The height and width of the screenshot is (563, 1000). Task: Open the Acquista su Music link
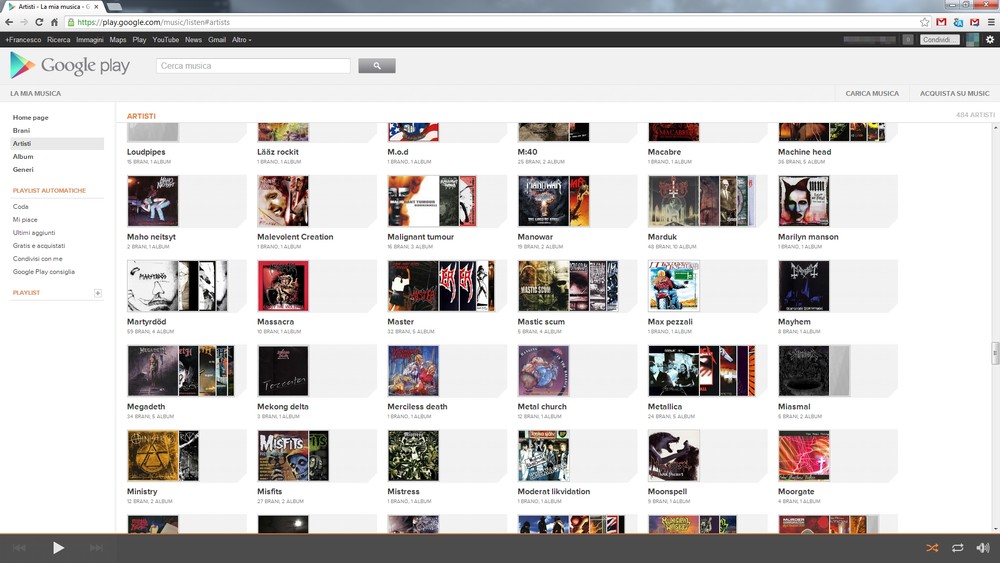[954, 94]
